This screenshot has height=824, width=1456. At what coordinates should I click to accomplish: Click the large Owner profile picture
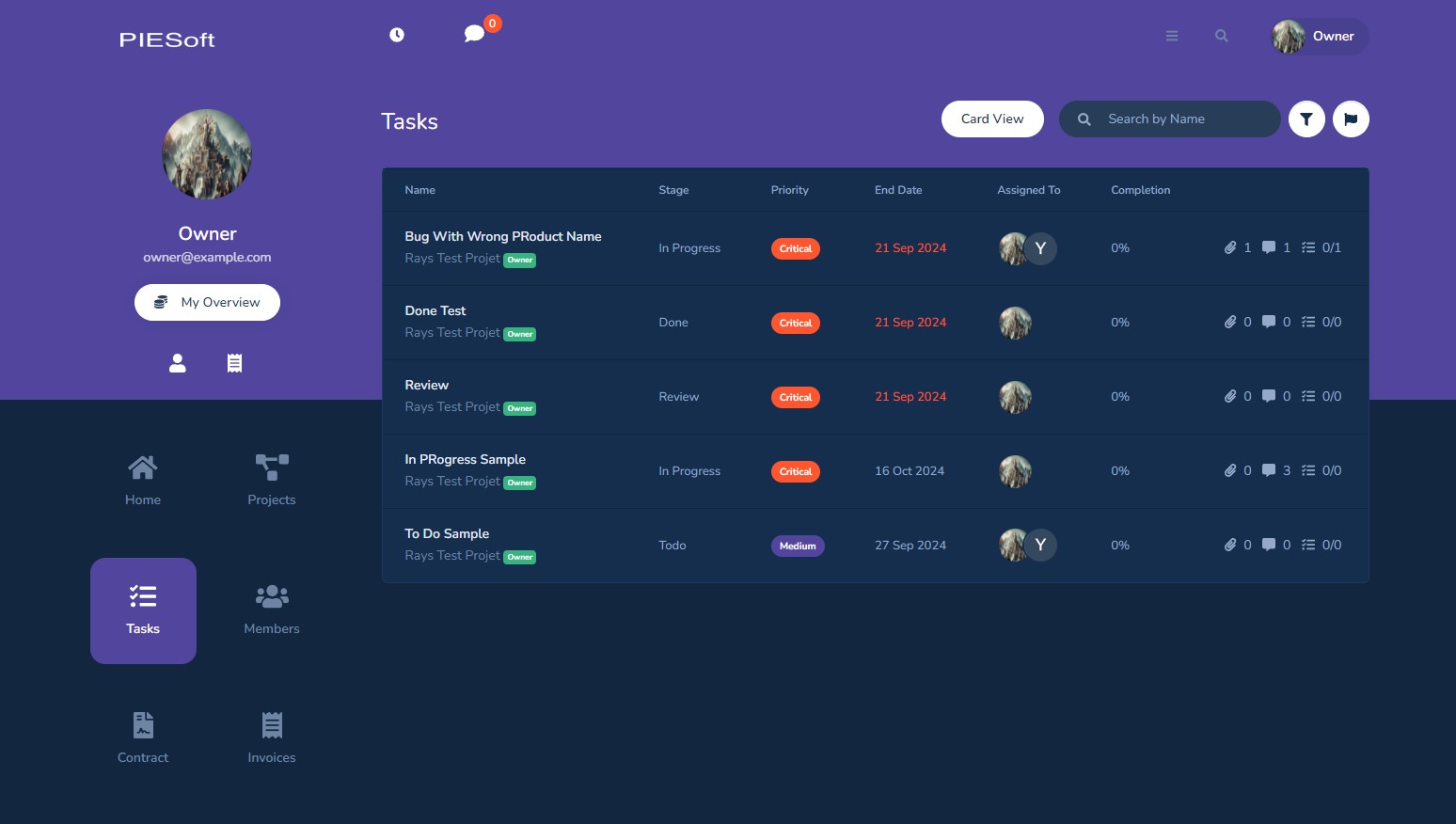pyautogui.click(x=207, y=154)
